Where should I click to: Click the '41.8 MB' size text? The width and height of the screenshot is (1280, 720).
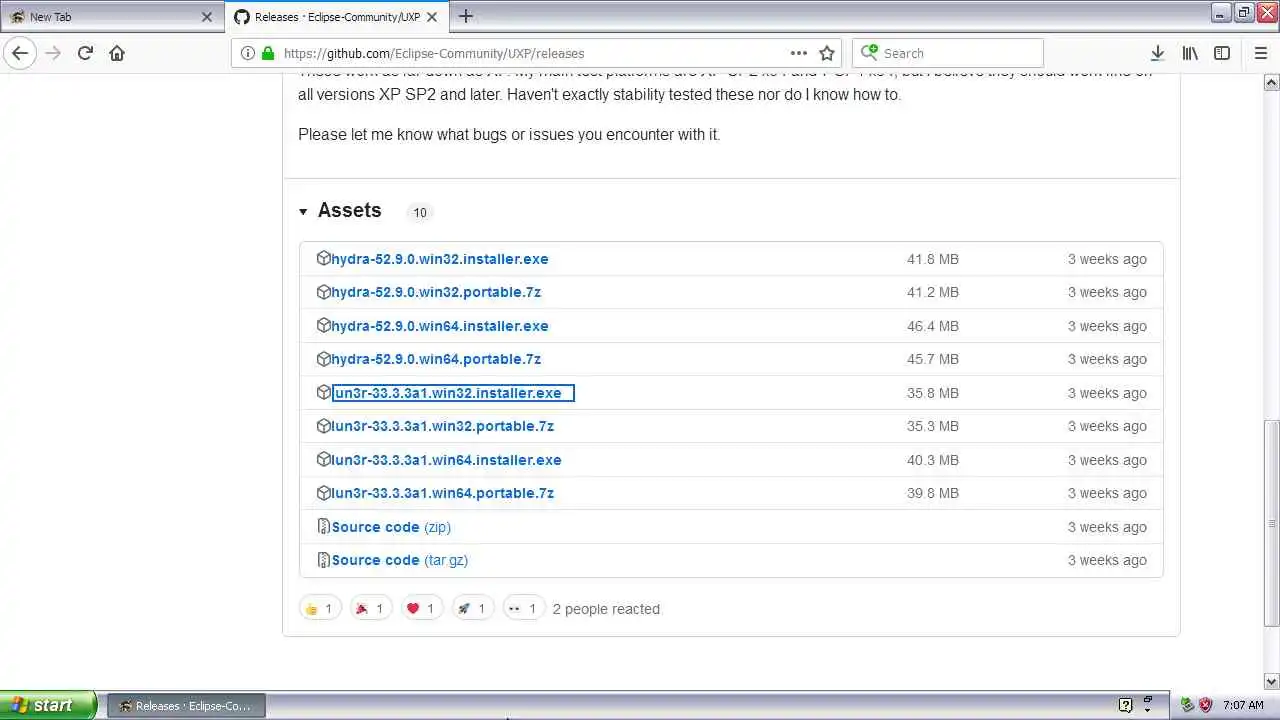point(933,259)
